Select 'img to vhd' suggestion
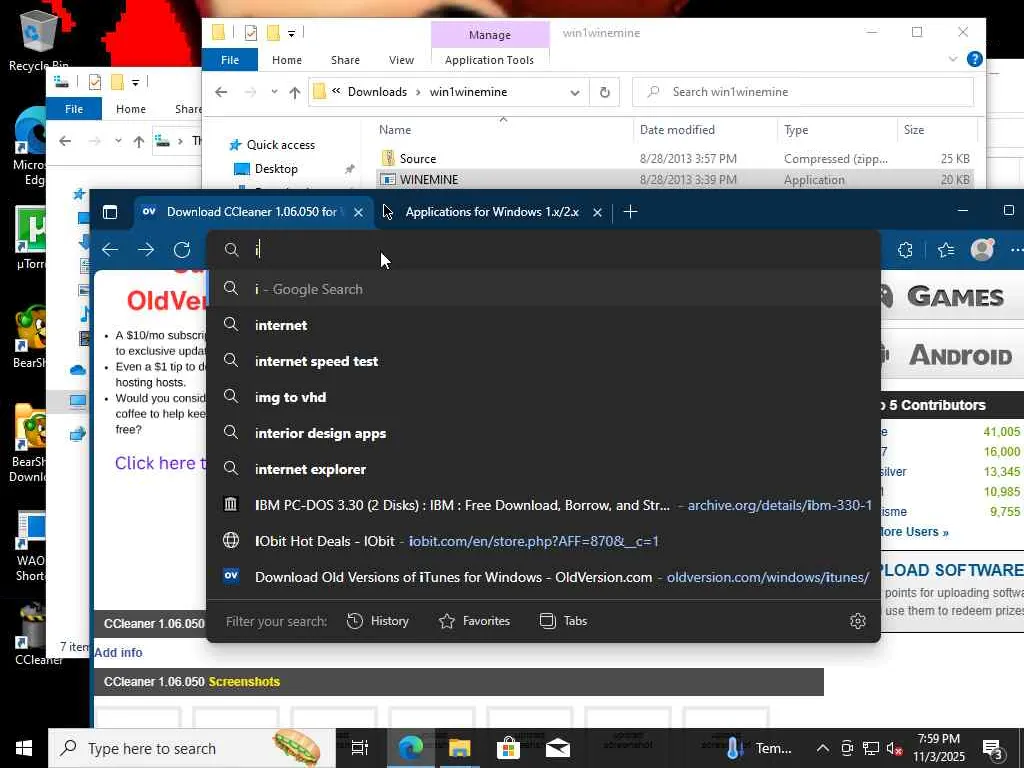This screenshot has height=768, width=1024. [543, 397]
